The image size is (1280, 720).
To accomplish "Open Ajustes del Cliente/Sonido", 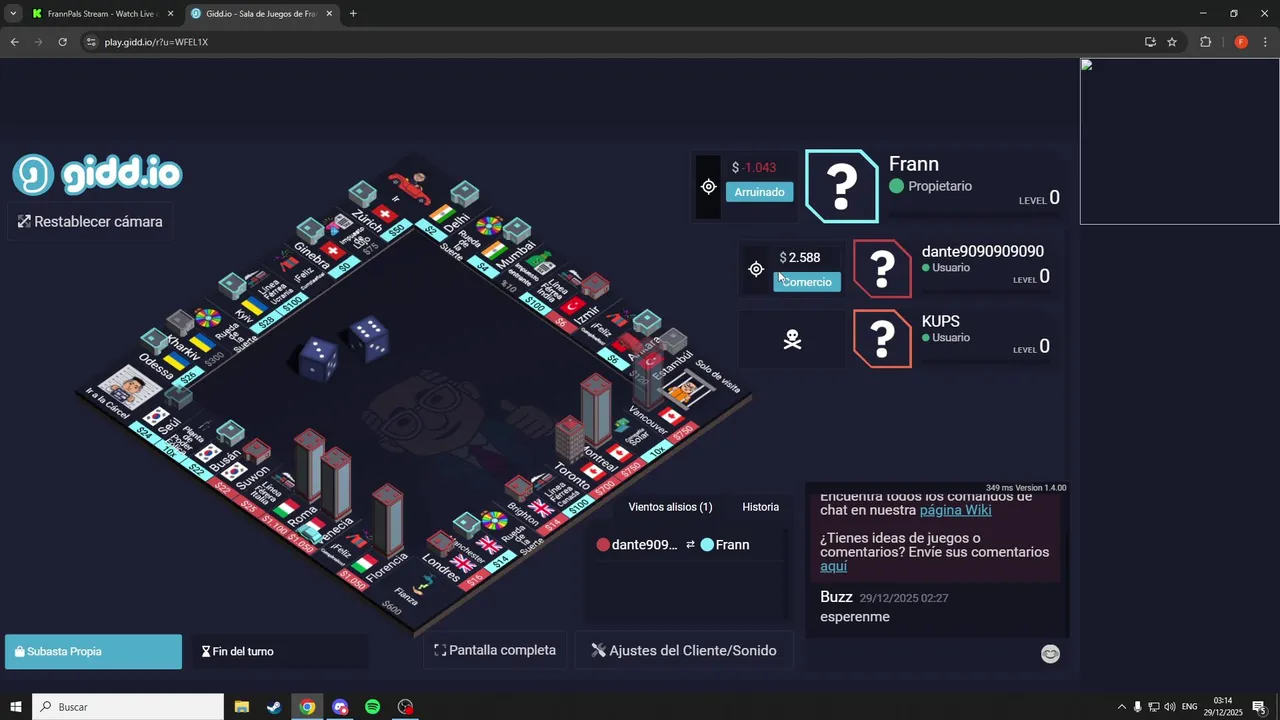I will click(x=683, y=650).
